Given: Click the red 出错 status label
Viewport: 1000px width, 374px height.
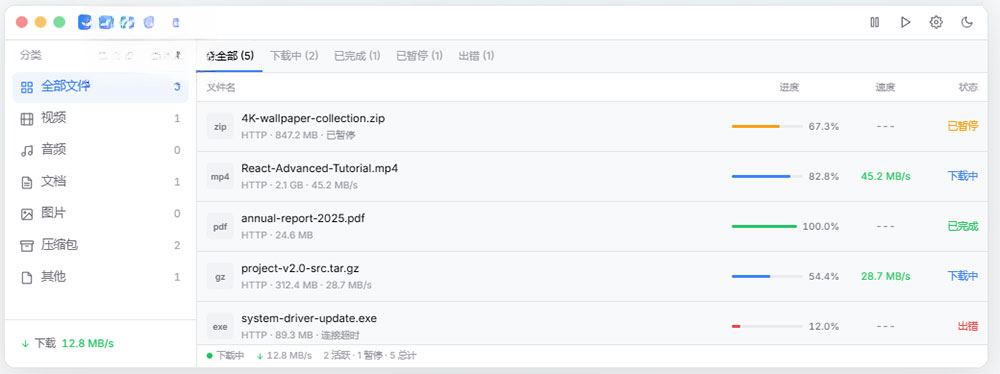Looking at the screenshot, I should click(967, 326).
